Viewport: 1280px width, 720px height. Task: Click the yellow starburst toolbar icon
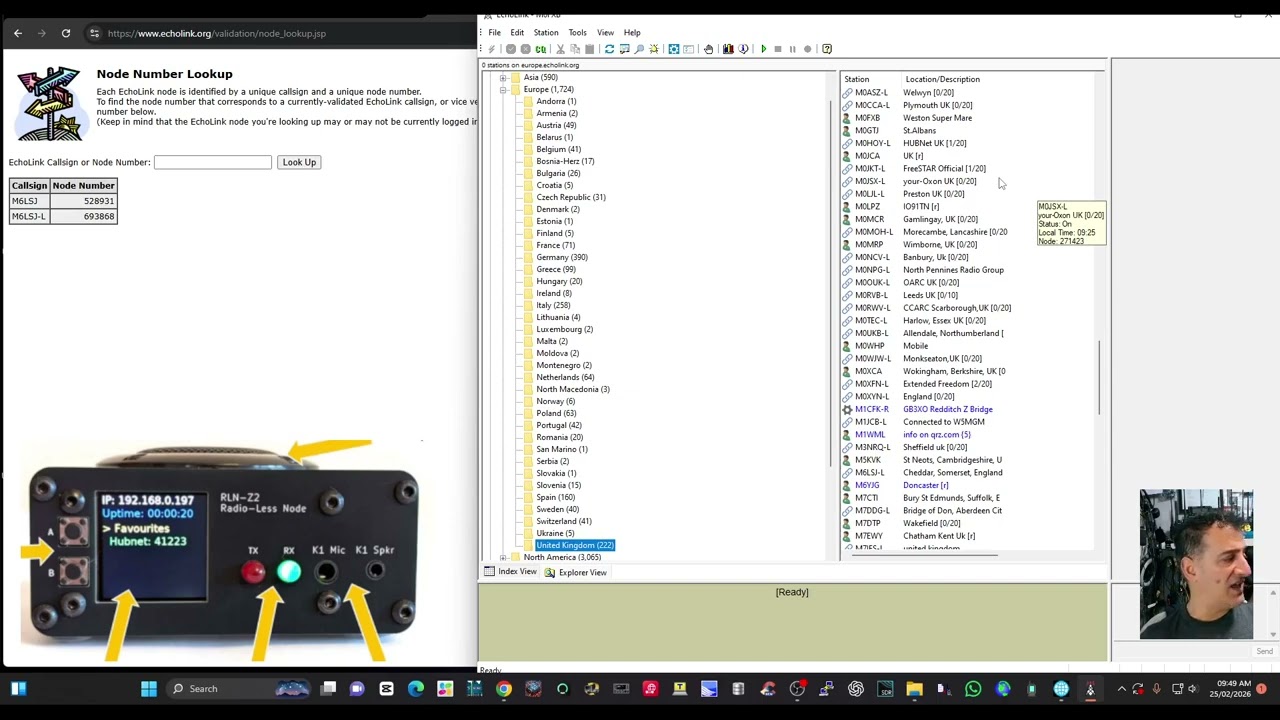(654, 49)
